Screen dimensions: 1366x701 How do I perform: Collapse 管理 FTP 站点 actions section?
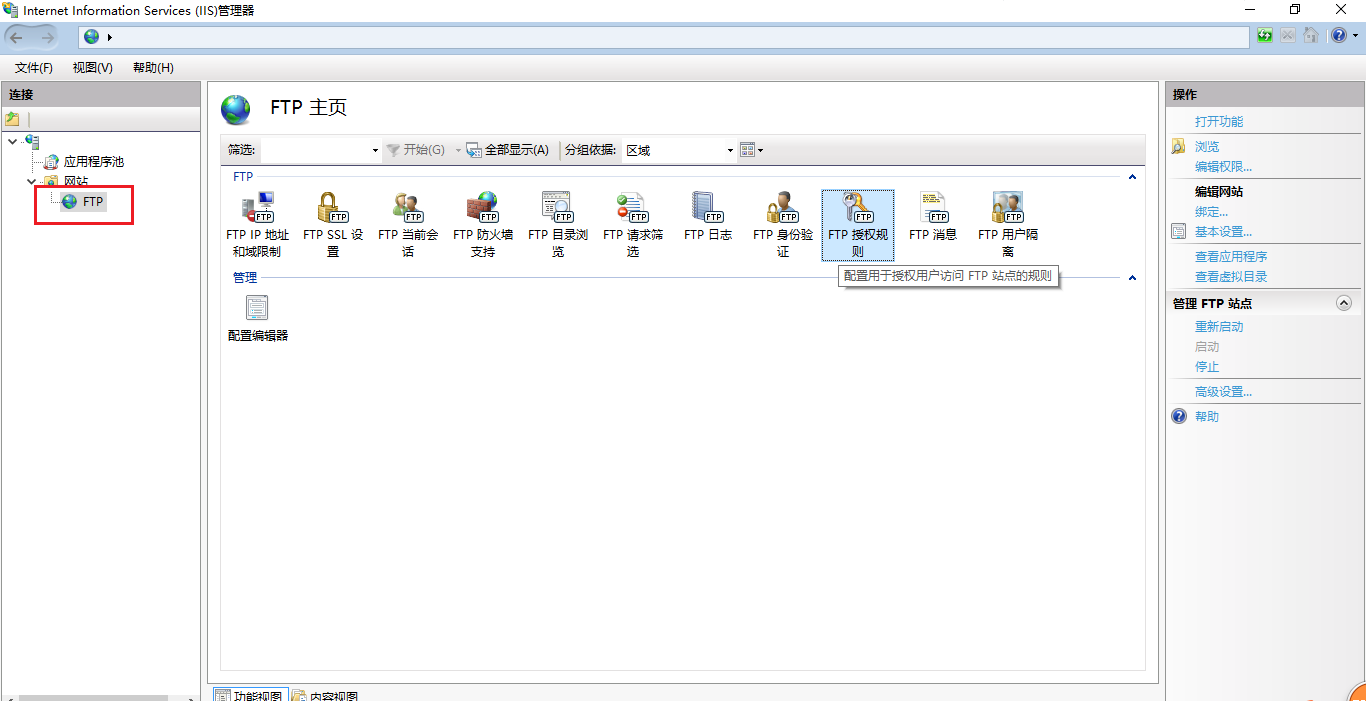(1344, 303)
